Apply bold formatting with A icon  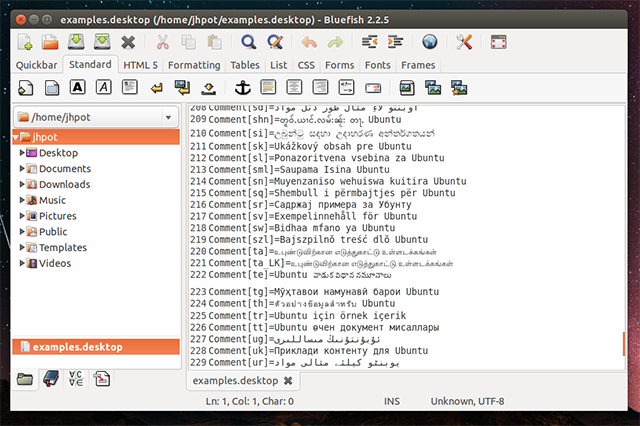[78, 87]
